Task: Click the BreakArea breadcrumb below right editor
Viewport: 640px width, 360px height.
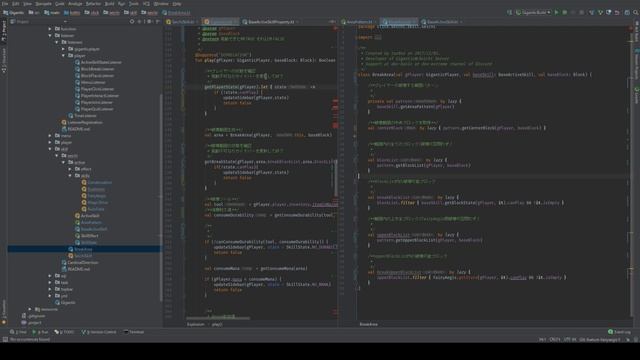Action: 369,324
